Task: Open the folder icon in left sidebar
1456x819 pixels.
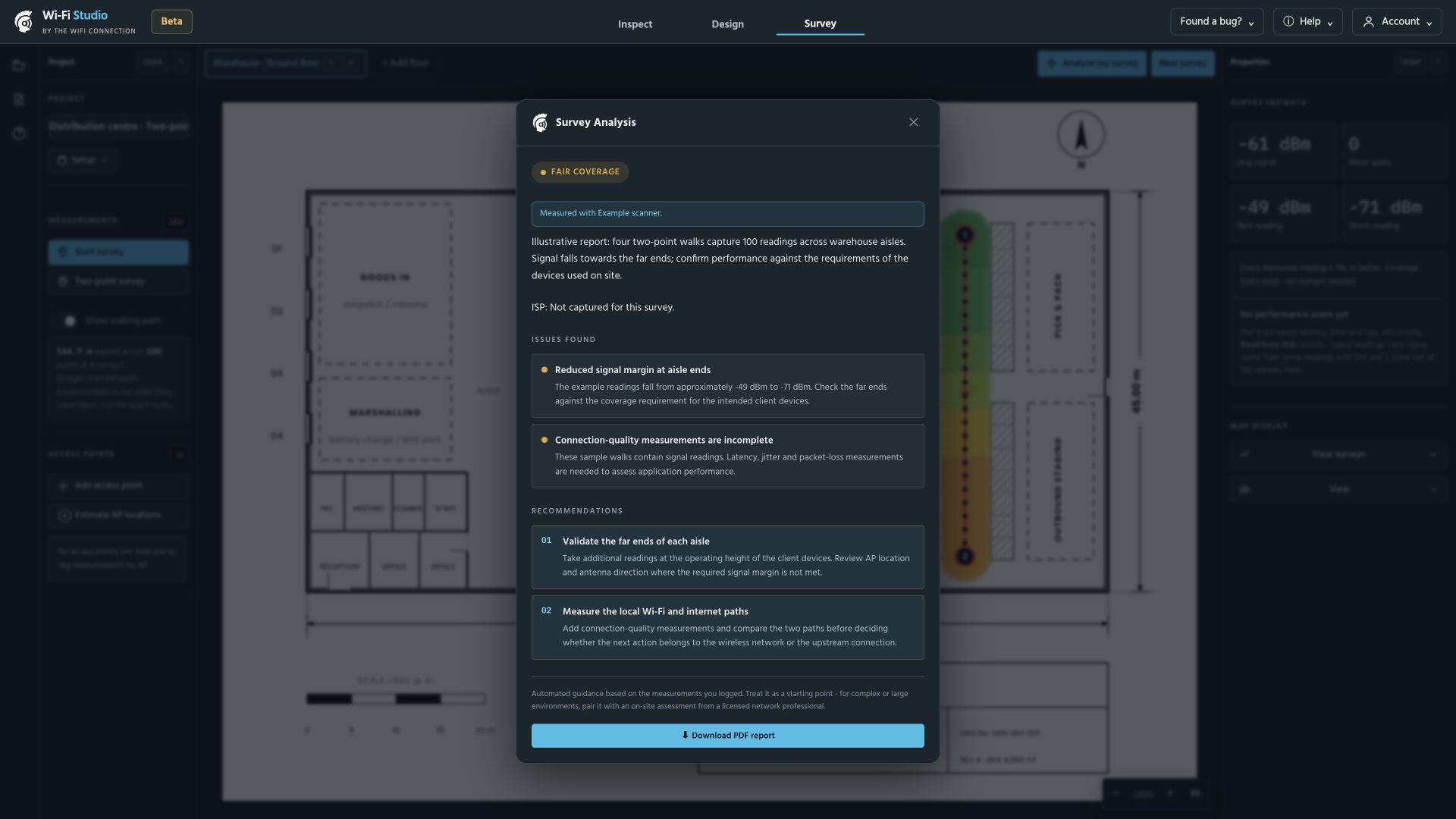Action: pyautogui.click(x=19, y=66)
